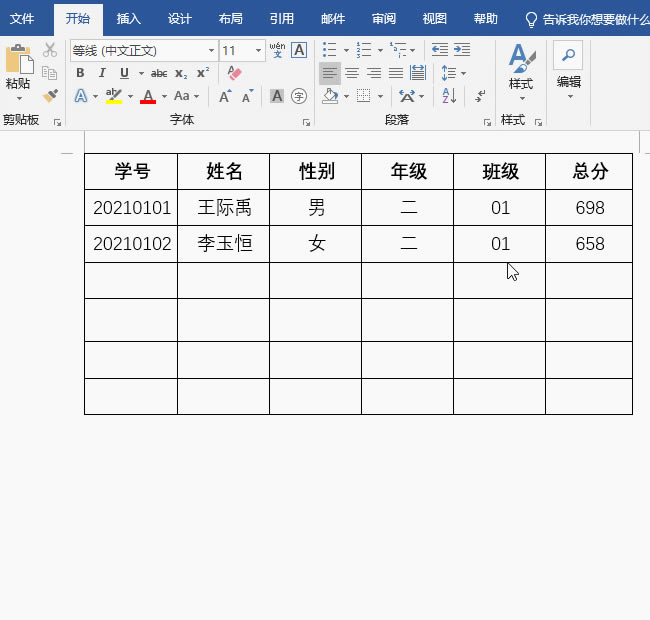Click the Sort A-Z icon

pyautogui.click(x=449, y=96)
